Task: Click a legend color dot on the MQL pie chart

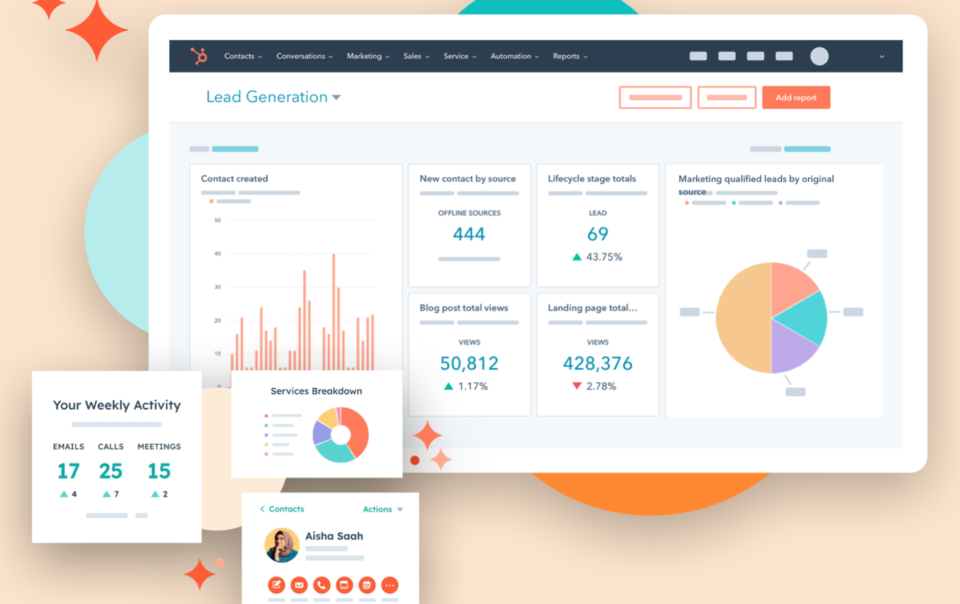Action: pyautogui.click(x=687, y=203)
